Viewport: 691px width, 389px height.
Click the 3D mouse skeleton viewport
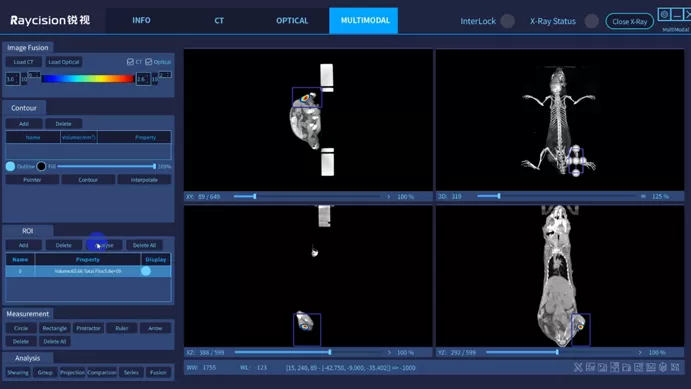click(x=560, y=120)
